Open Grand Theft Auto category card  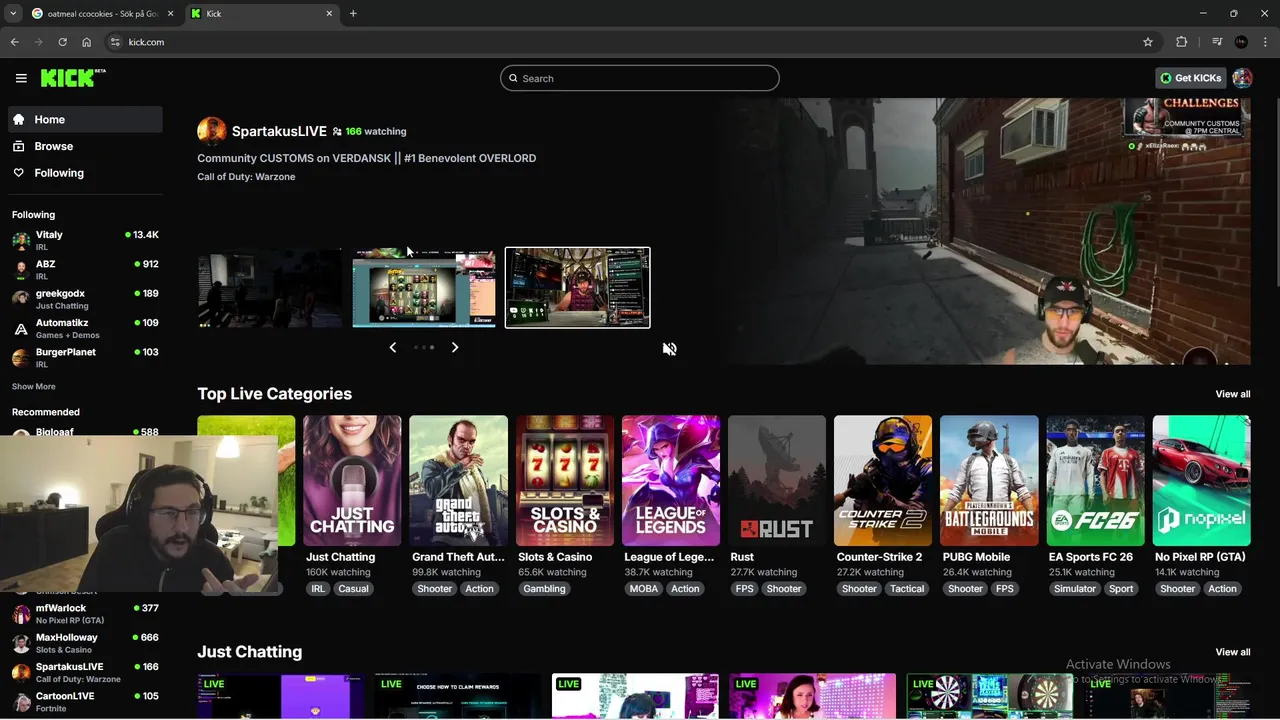click(458, 481)
